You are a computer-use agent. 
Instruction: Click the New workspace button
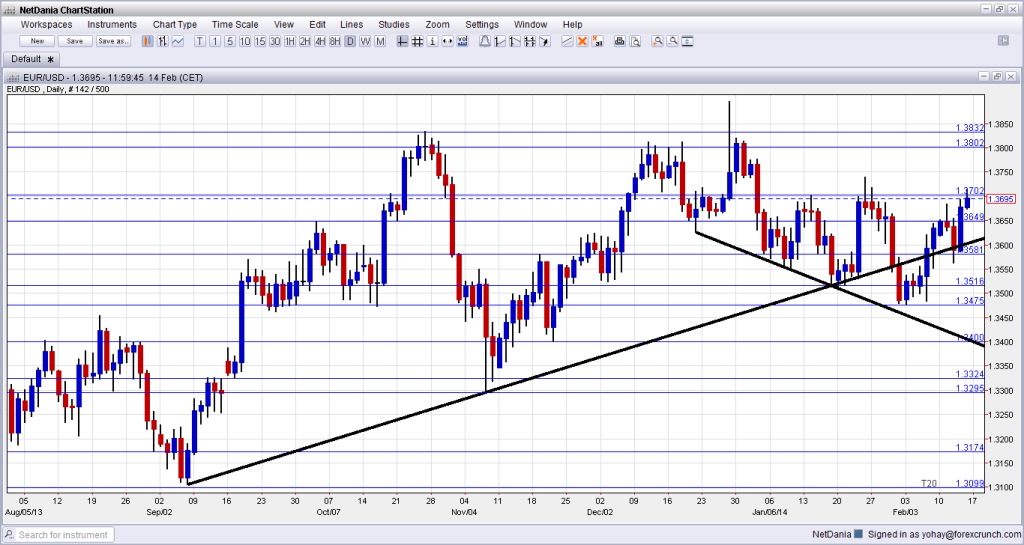pyautogui.click(x=37, y=41)
